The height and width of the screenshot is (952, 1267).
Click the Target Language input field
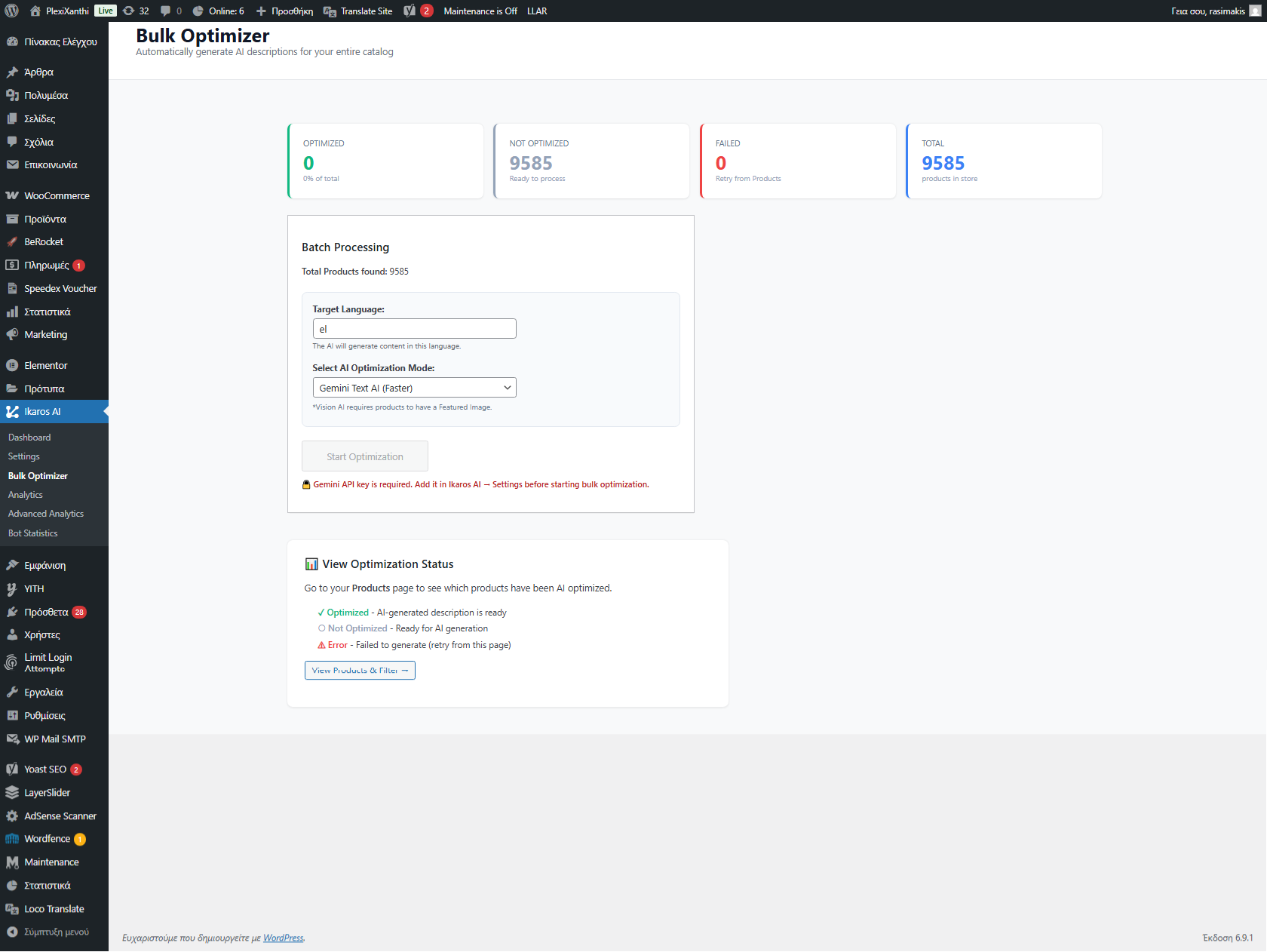click(414, 329)
